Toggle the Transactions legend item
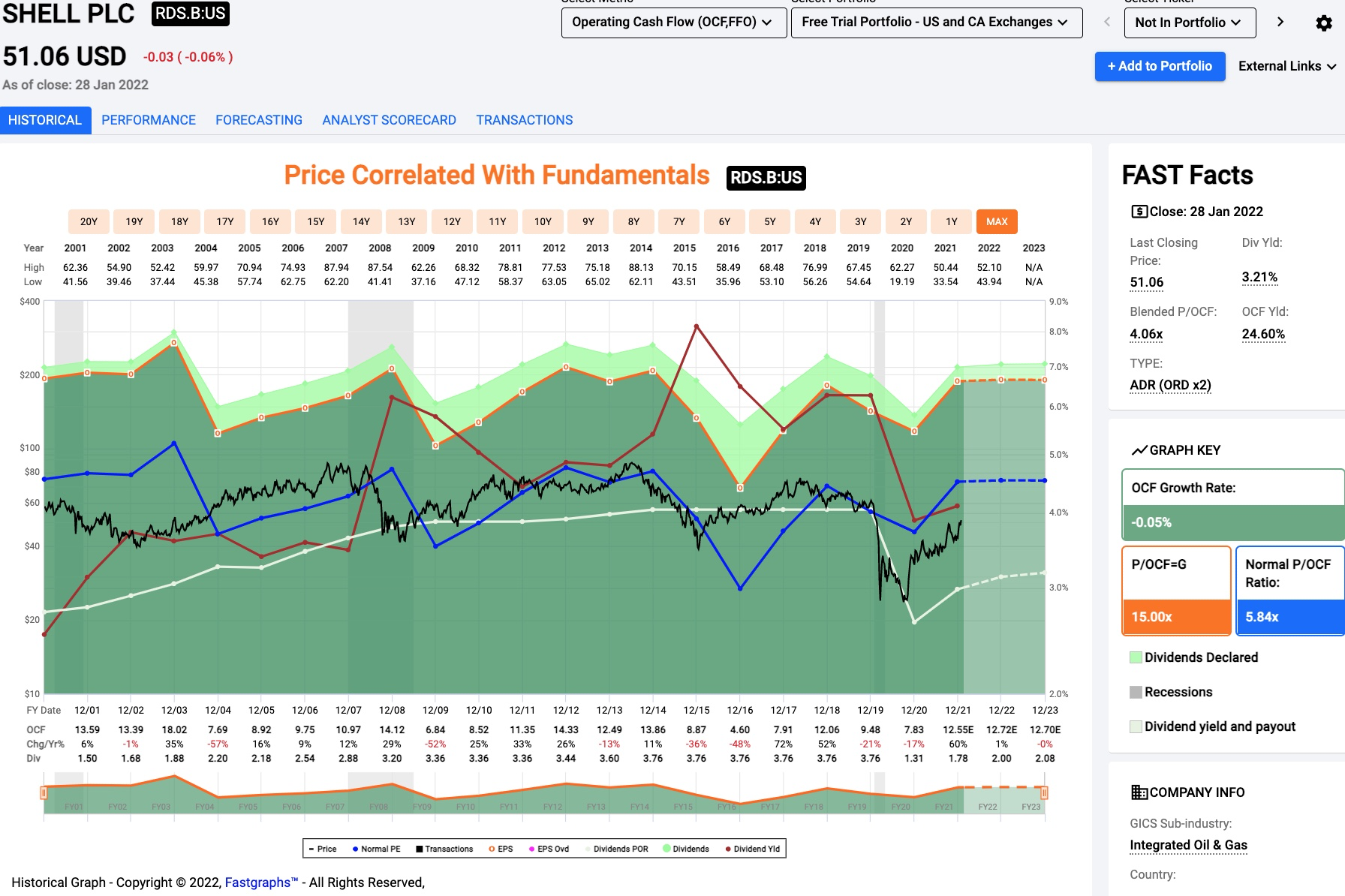 tap(444, 849)
